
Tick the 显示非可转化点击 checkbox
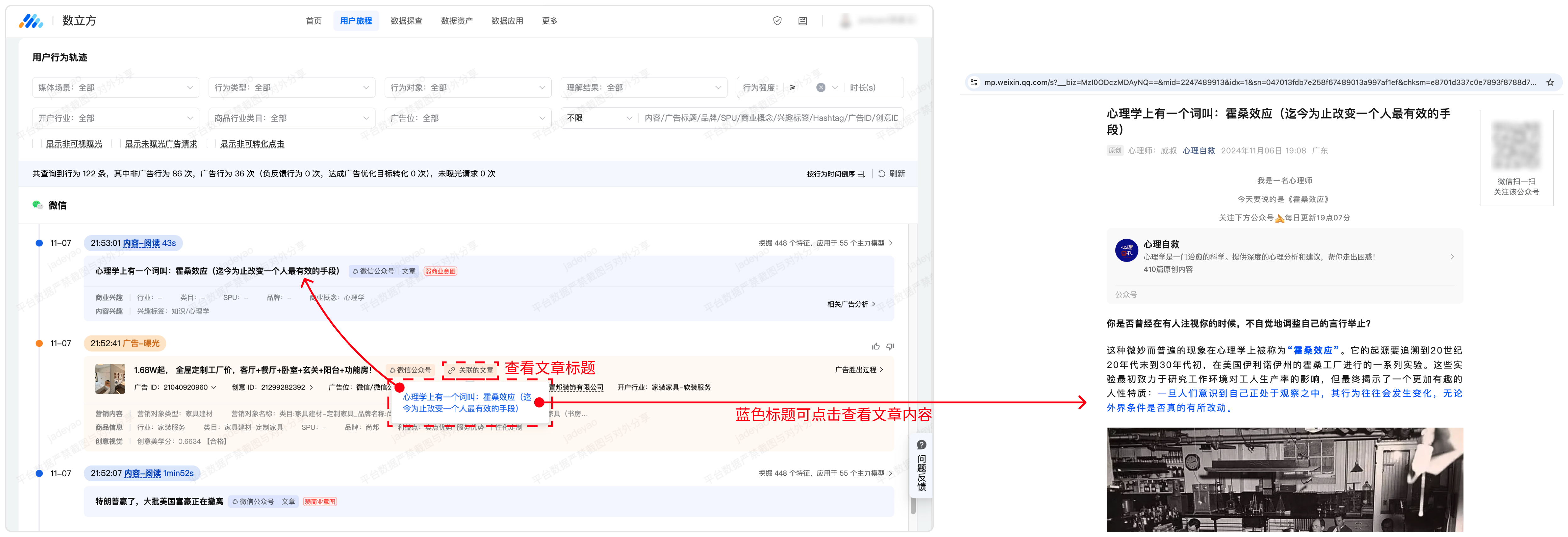pyautogui.click(x=211, y=144)
